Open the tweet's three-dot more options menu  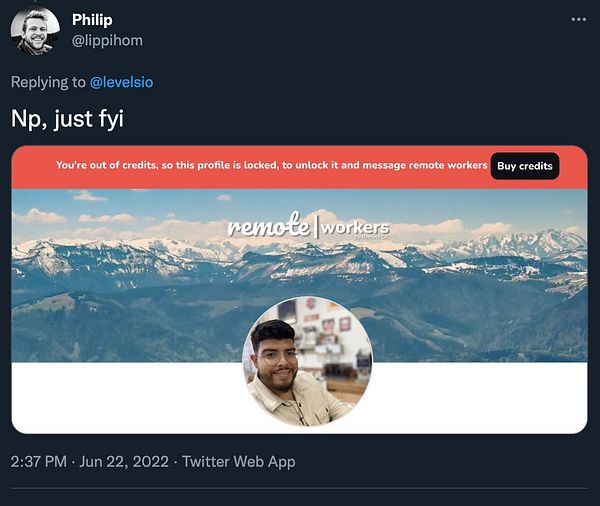coord(578,19)
